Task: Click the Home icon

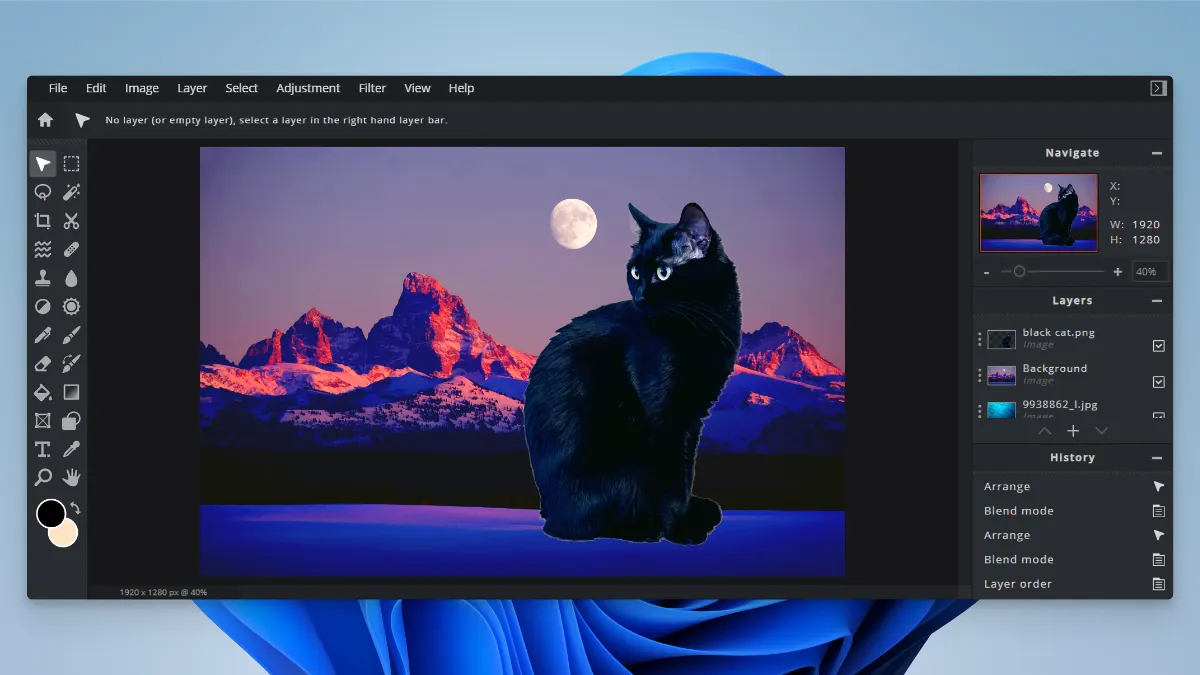Action: click(x=45, y=120)
